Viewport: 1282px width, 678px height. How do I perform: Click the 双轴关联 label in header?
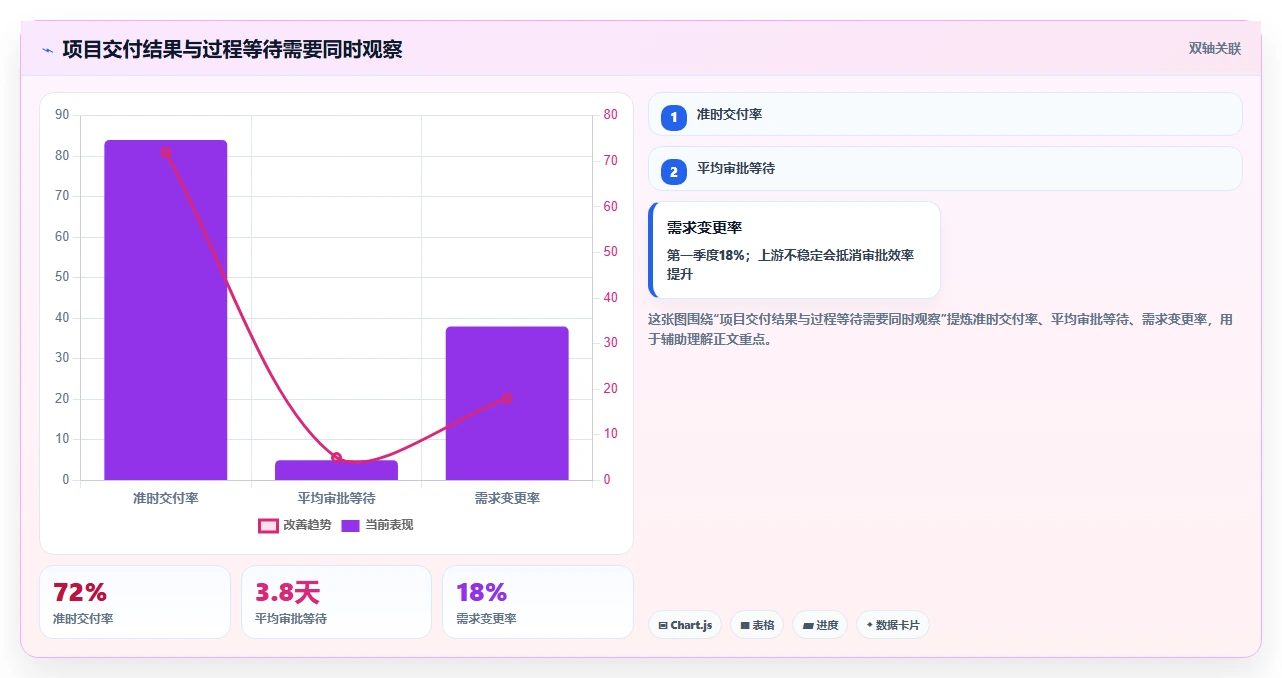tap(1214, 49)
